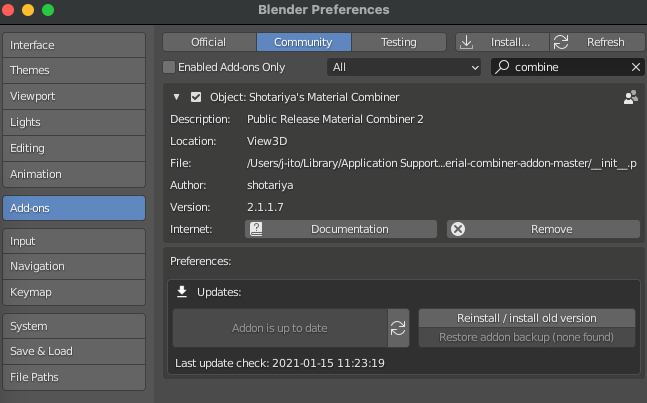The height and width of the screenshot is (403, 647).
Task: Click Remove add-on button
Action: (543, 229)
